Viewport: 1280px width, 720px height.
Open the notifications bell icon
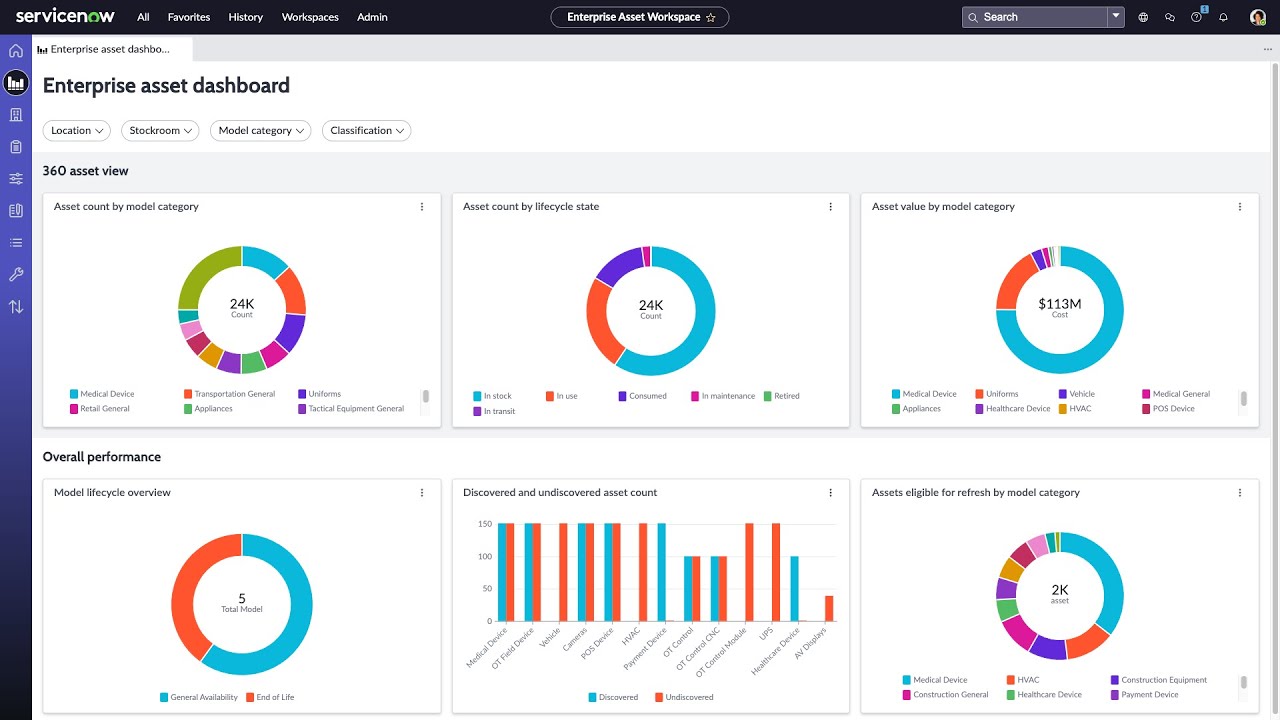1223,17
